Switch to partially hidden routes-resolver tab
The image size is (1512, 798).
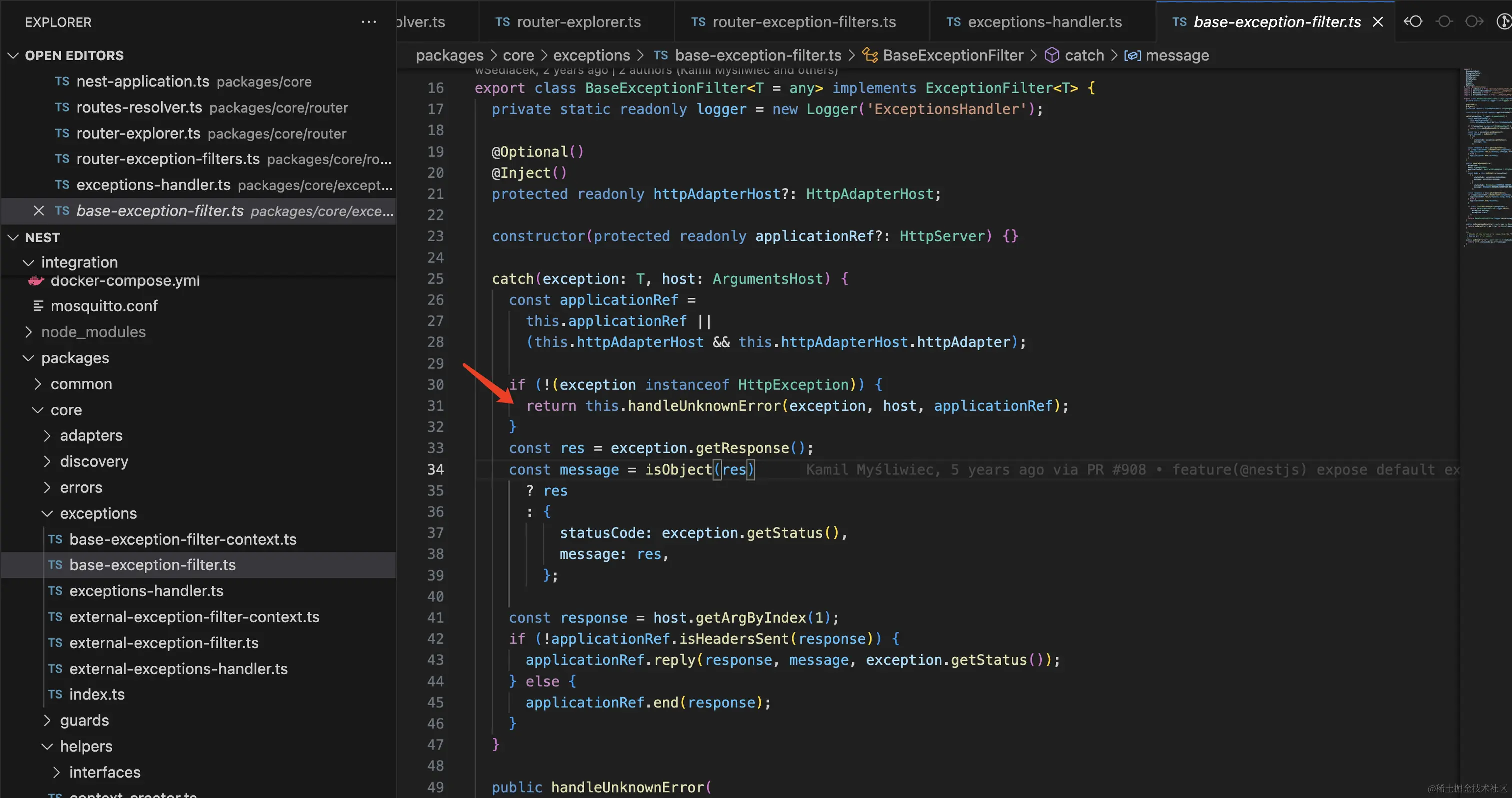[437, 22]
